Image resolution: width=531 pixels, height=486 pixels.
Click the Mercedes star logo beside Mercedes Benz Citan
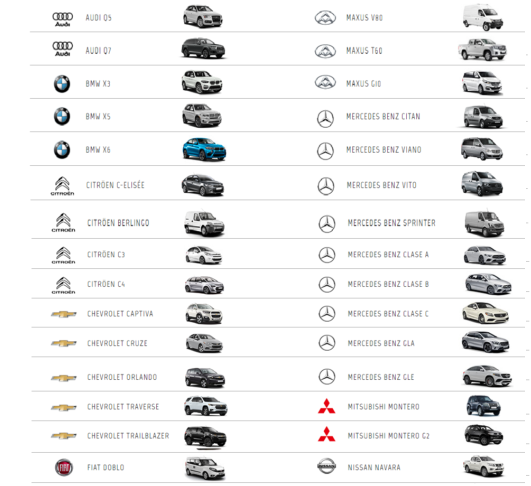coord(325,119)
